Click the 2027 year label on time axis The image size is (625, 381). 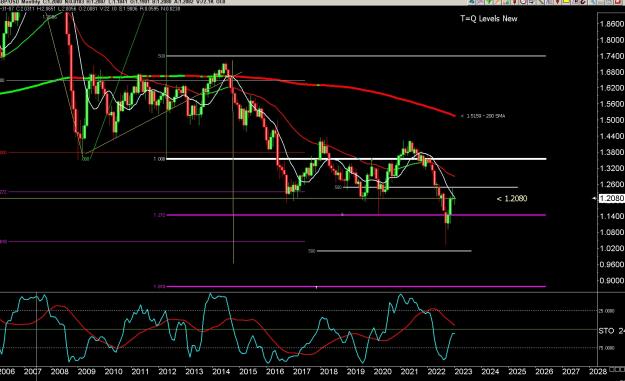(571, 371)
